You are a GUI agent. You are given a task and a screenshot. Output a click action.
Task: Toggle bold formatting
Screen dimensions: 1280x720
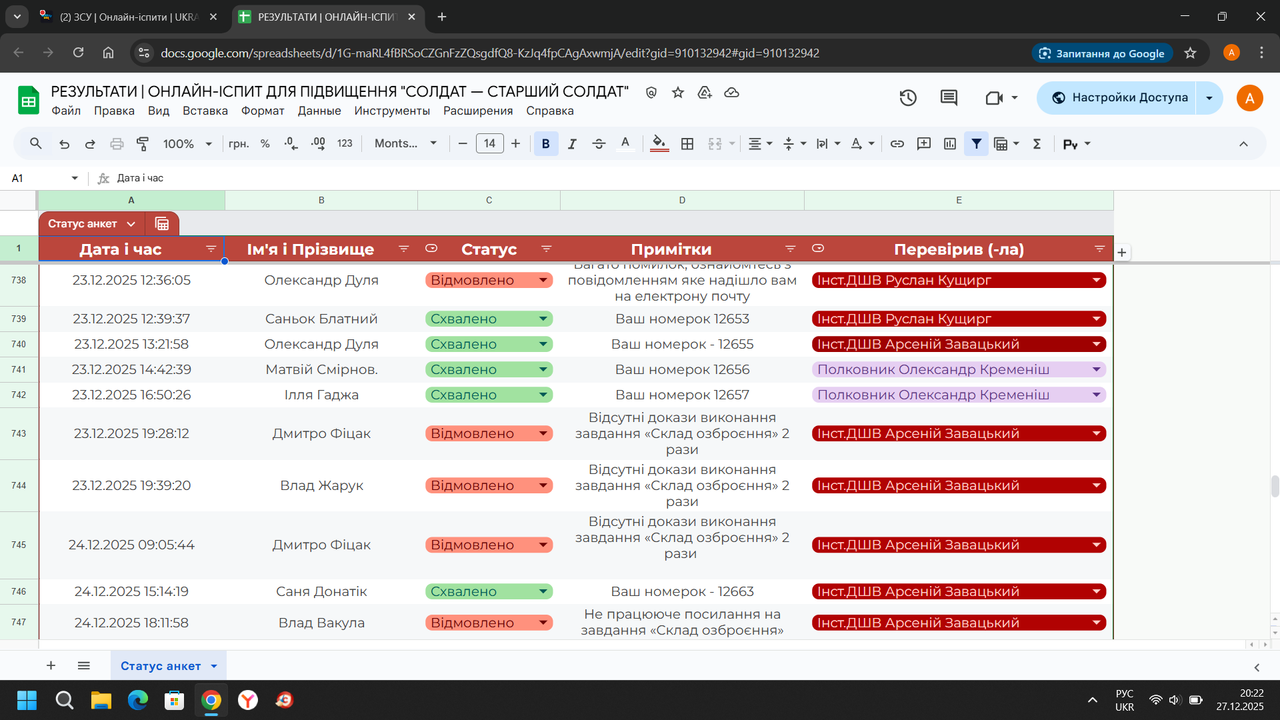click(x=546, y=144)
